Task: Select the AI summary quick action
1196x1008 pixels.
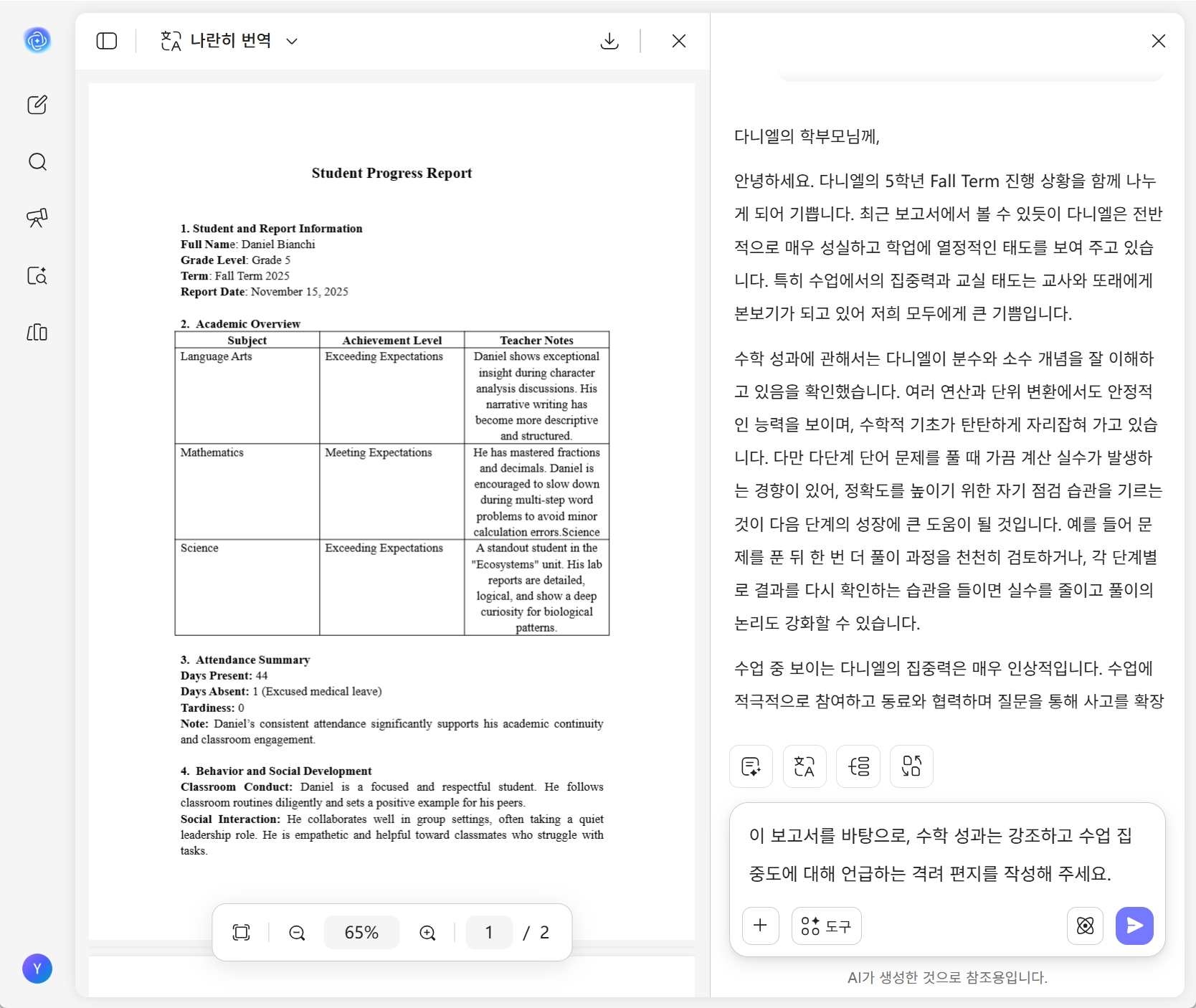Action: pyautogui.click(x=751, y=766)
